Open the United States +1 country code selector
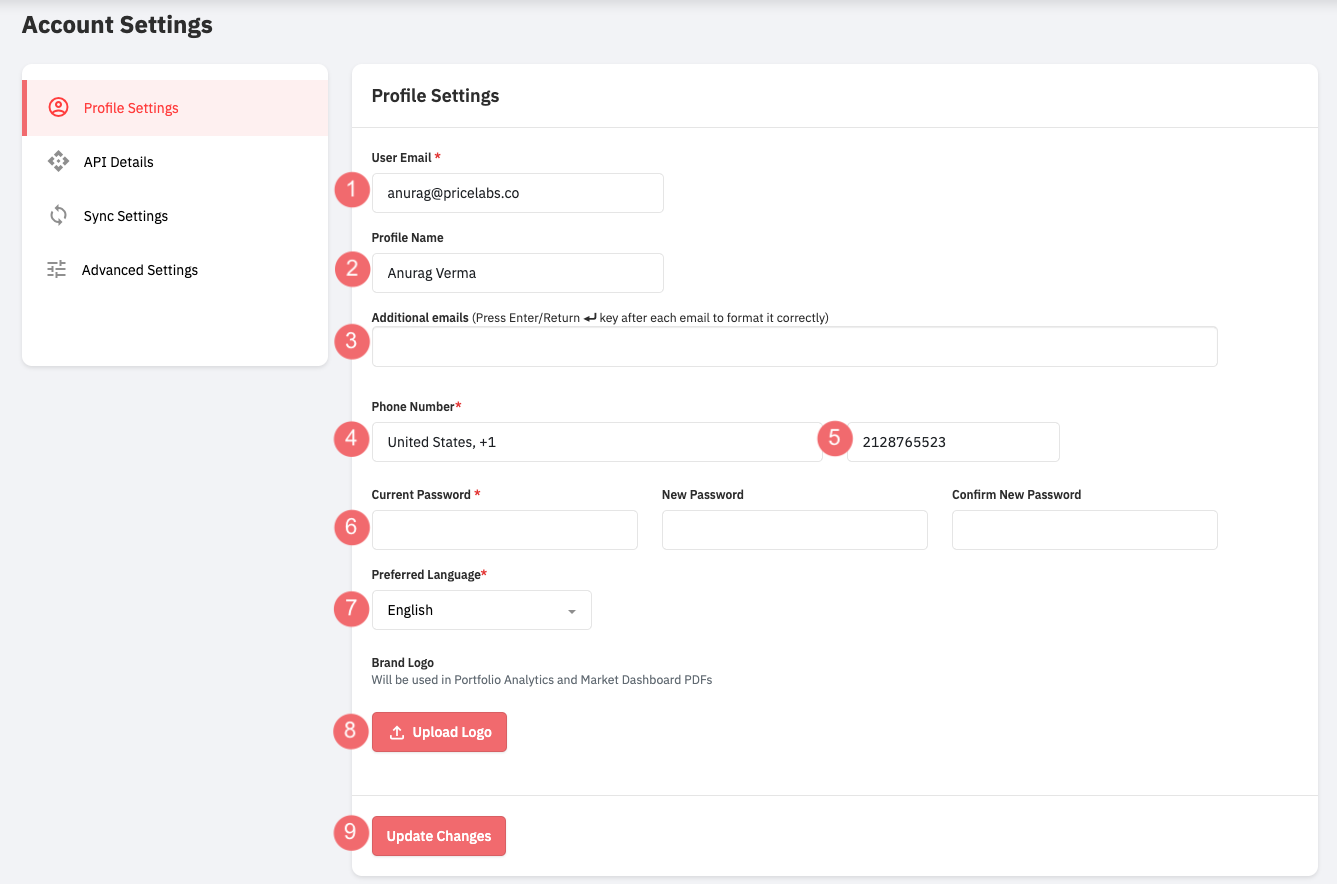The image size is (1337, 884). [596, 442]
